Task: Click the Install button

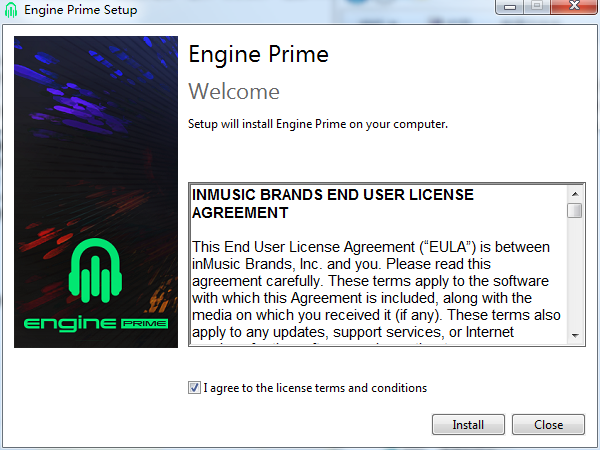Action: pyautogui.click(x=468, y=425)
